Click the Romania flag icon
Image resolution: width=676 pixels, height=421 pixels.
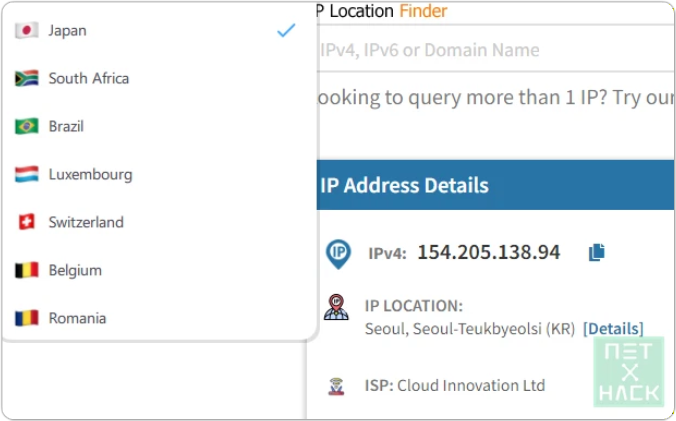pyautogui.click(x=27, y=319)
